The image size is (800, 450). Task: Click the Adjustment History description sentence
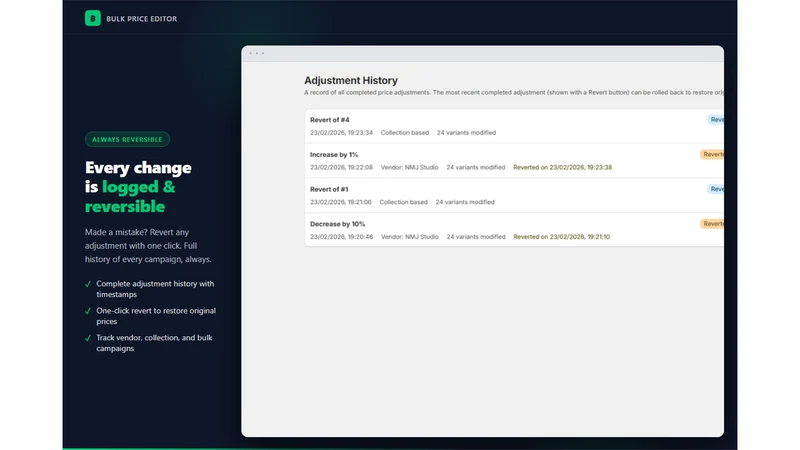click(514, 92)
